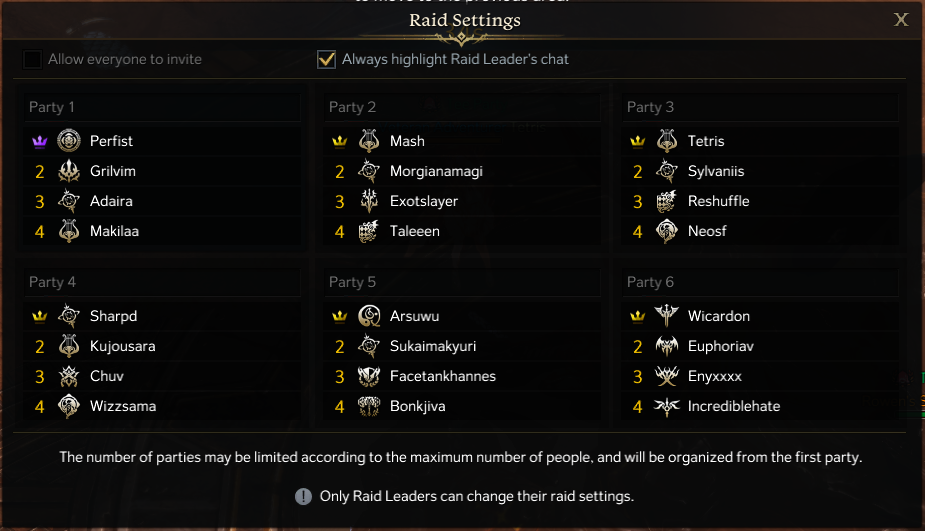Click the party leader crown beside Mash
Image resolution: width=925 pixels, height=531 pixels.
pyautogui.click(x=340, y=141)
